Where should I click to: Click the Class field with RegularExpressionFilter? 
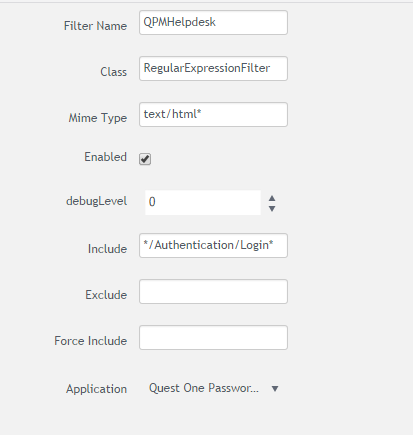point(213,69)
